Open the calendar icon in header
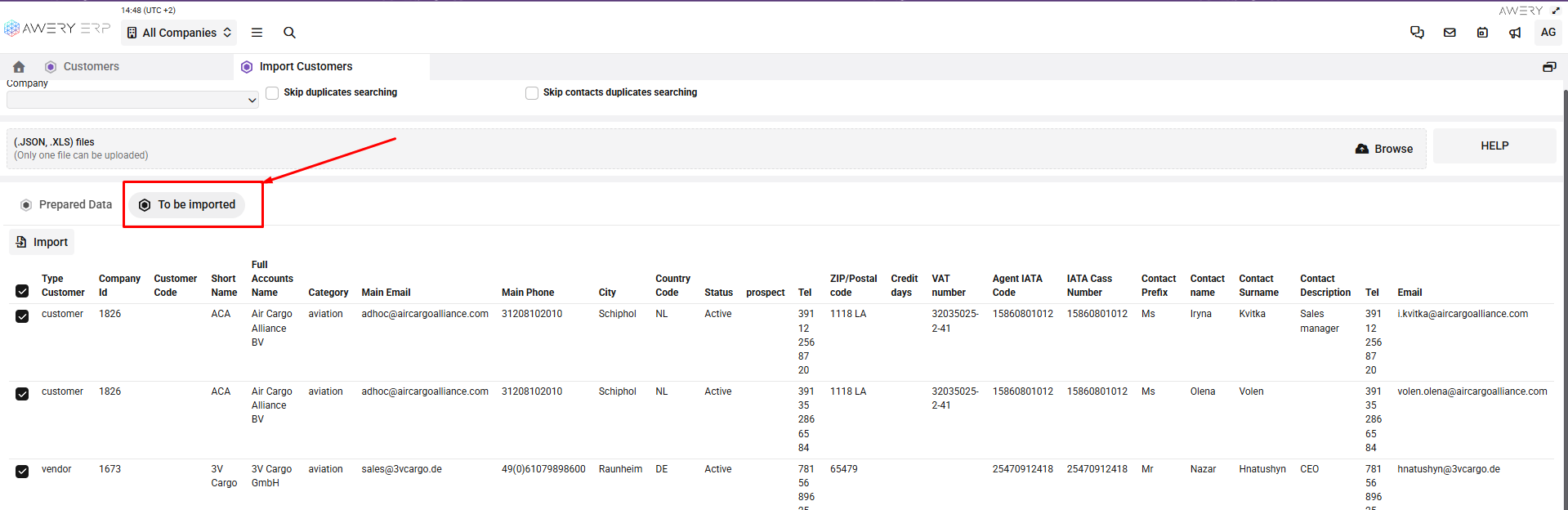 [1482, 33]
